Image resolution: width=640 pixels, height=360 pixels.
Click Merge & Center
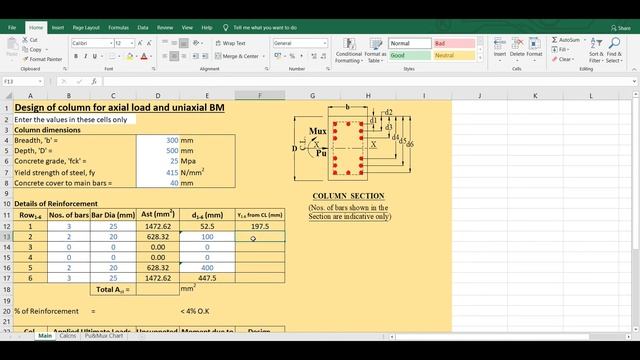[237, 56]
